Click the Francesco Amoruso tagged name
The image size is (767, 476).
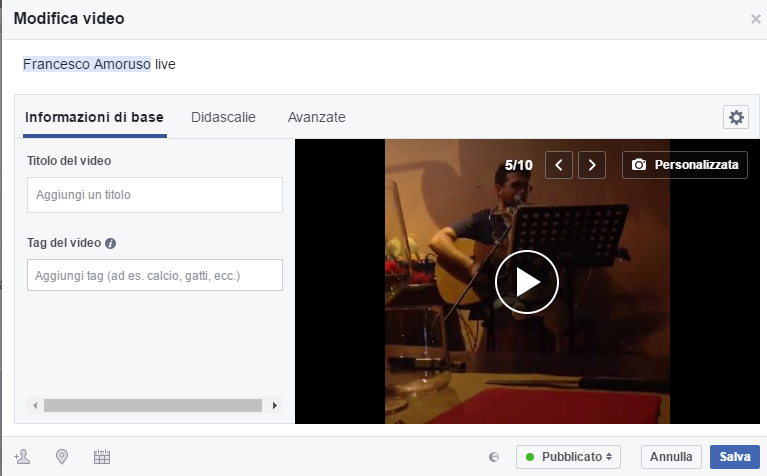[87, 64]
